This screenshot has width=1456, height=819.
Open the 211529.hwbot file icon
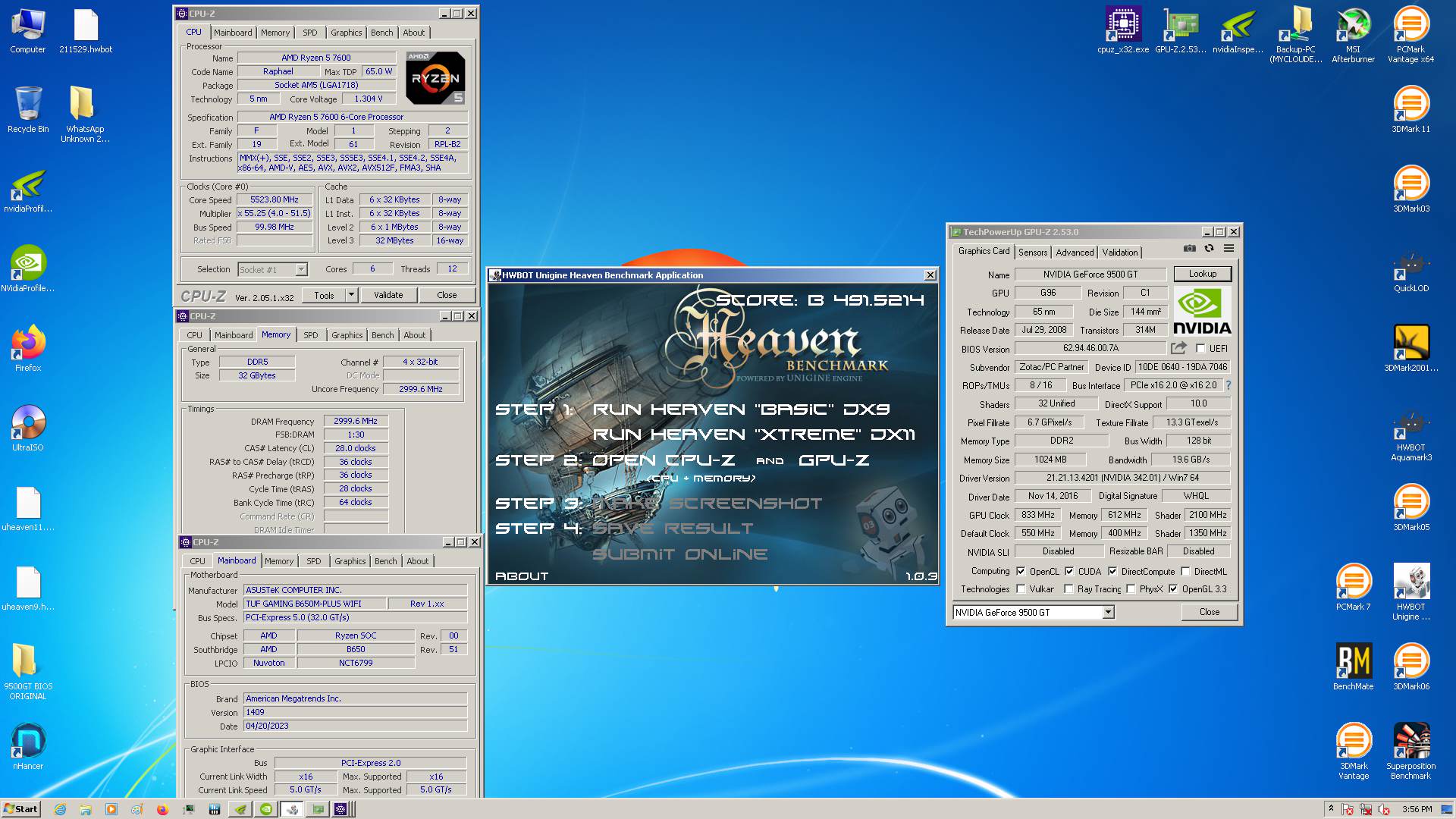point(86,32)
